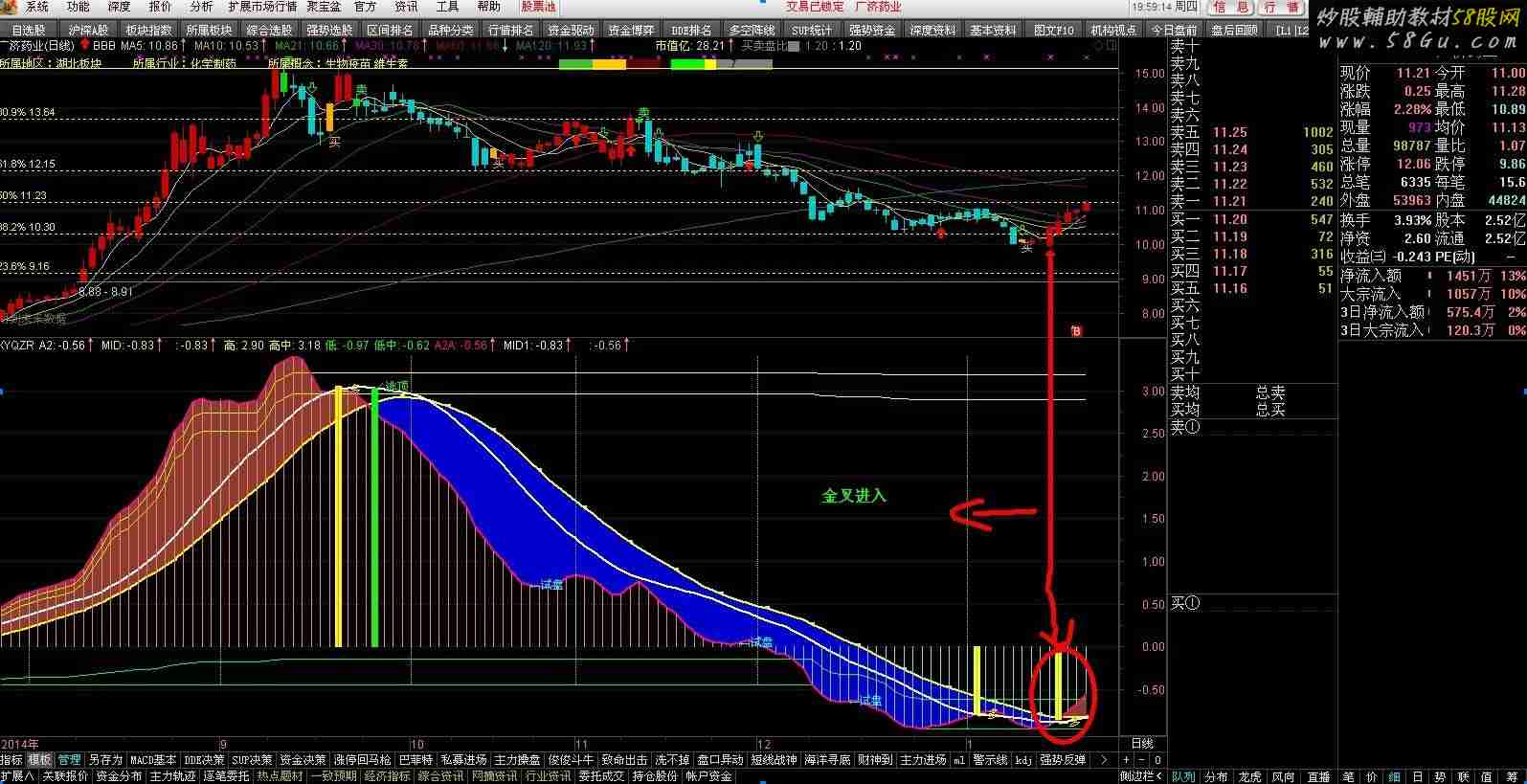Switch to the DDE决策 indicator tab
The width and height of the screenshot is (1527, 784).
tap(204, 759)
